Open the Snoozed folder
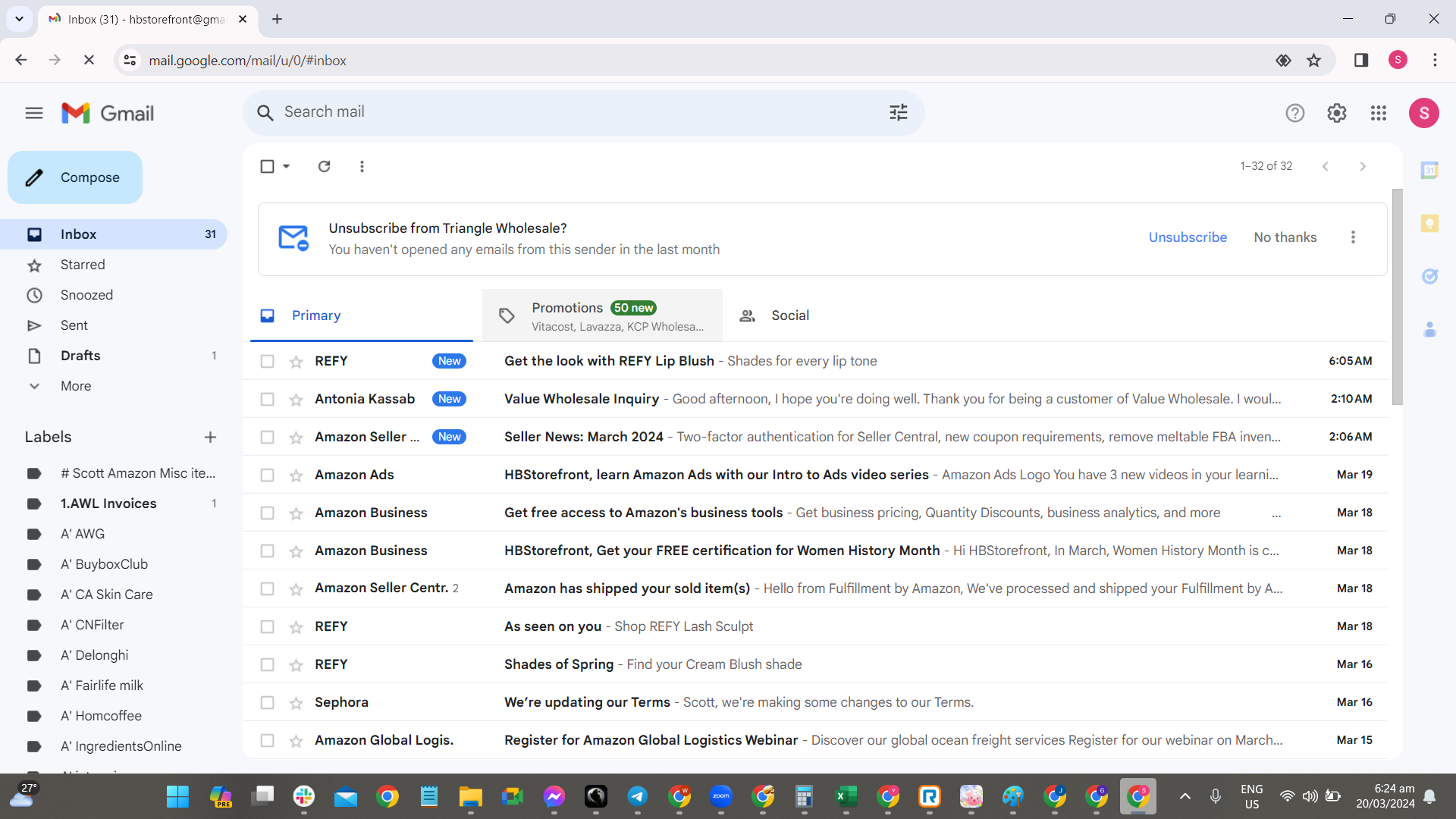 [86, 295]
